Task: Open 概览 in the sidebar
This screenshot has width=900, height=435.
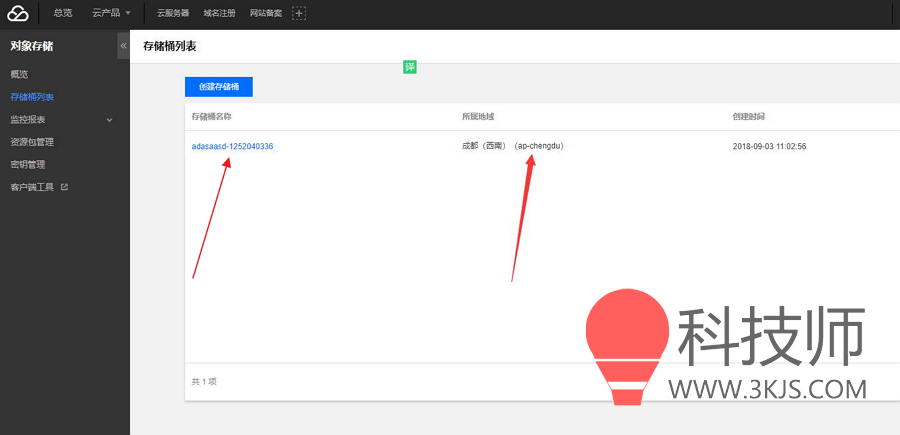Action: [20, 75]
